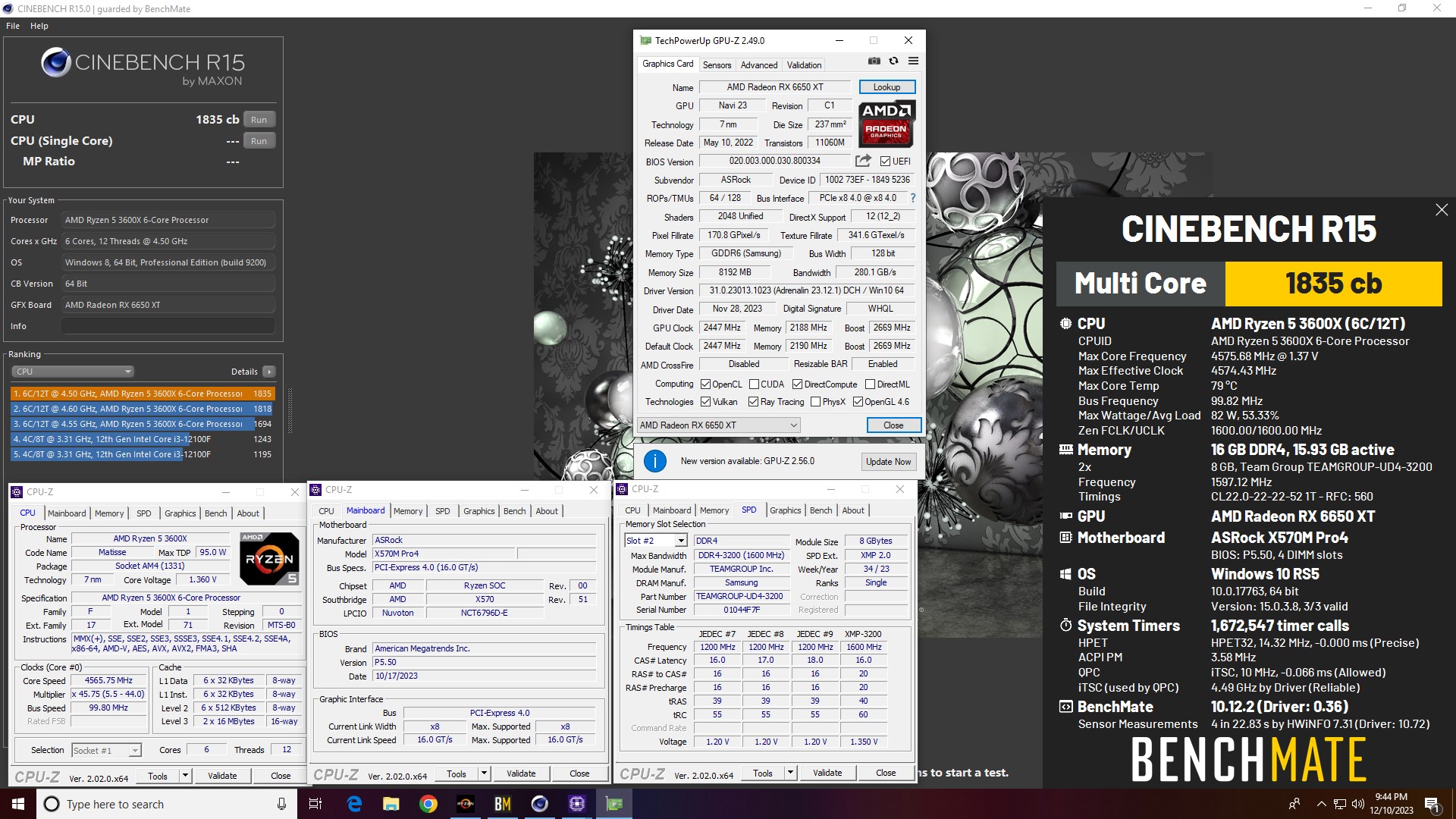This screenshot has height=819, width=1456.
Task: Click Validate in CPU-Z SPD window
Action: tap(827, 773)
